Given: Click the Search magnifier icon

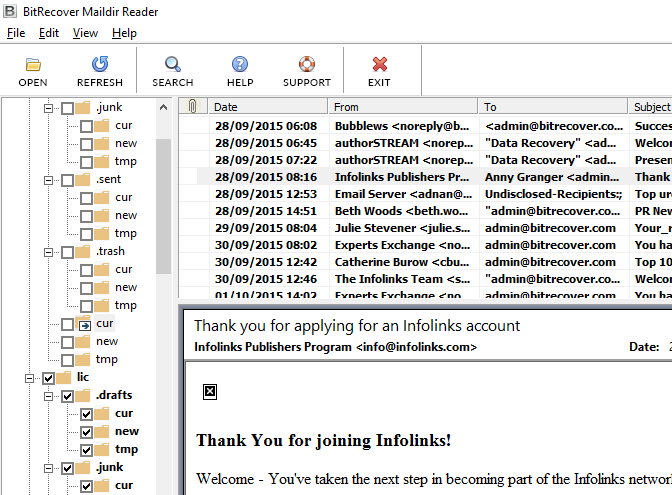Looking at the screenshot, I should [173, 64].
